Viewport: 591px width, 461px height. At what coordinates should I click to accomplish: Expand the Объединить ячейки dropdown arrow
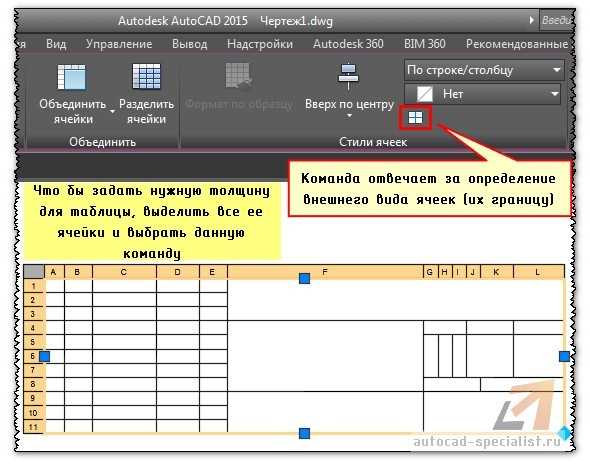click(x=112, y=112)
